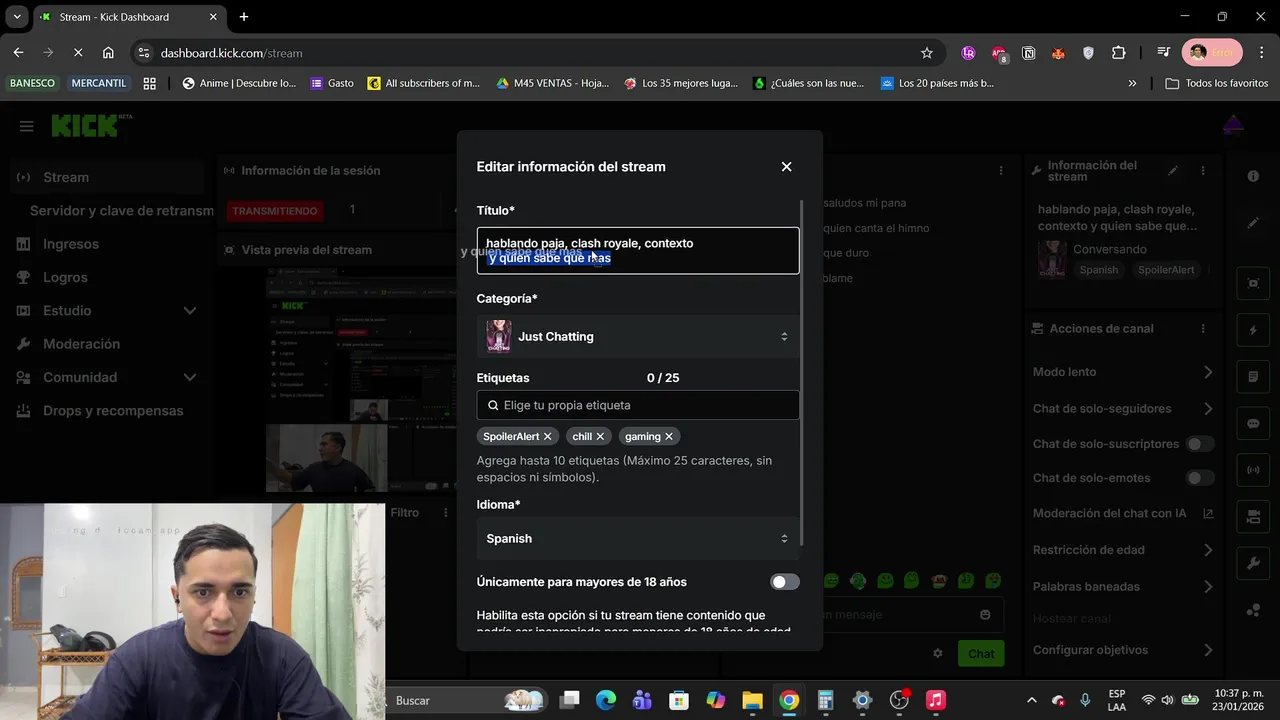Viewport: 1280px width, 720px height.
Task: Open Notion extension icon
Action: tap(1028, 53)
